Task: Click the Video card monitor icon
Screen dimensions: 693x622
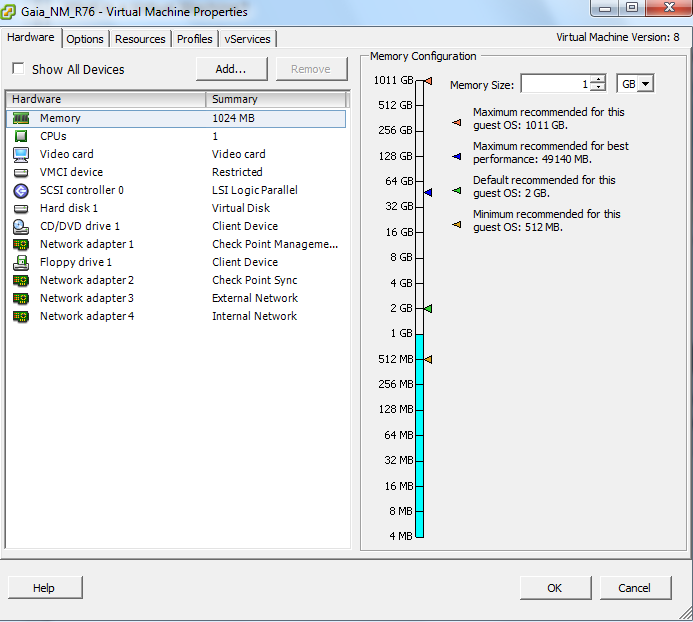Action: click(x=21, y=154)
